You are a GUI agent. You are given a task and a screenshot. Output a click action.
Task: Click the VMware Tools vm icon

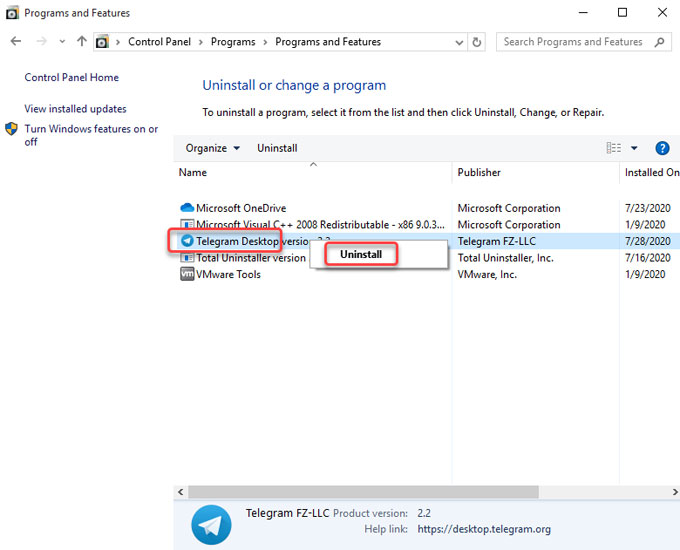coord(187,274)
